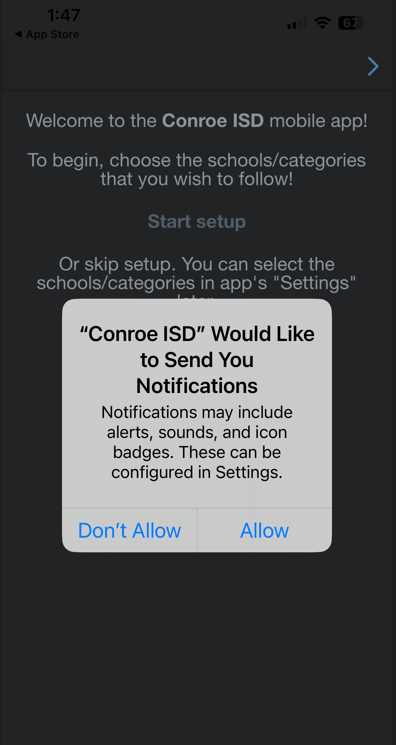Click the 'To begin, choose the schools' text
Screen dimensions: 396x745
point(197,170)
